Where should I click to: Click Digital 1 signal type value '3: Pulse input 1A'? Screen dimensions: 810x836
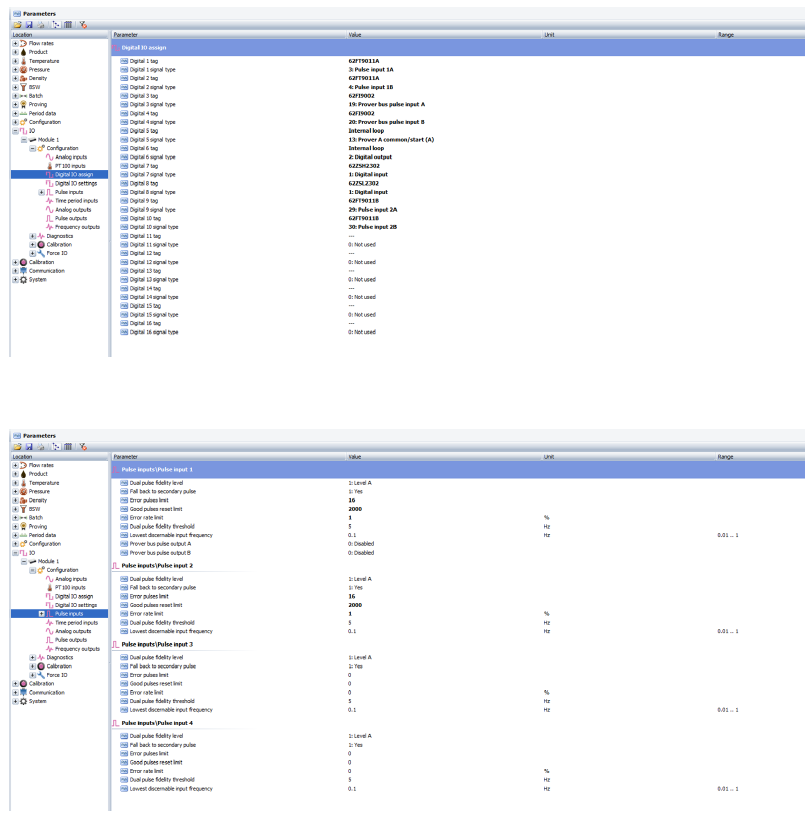[371, 69]
